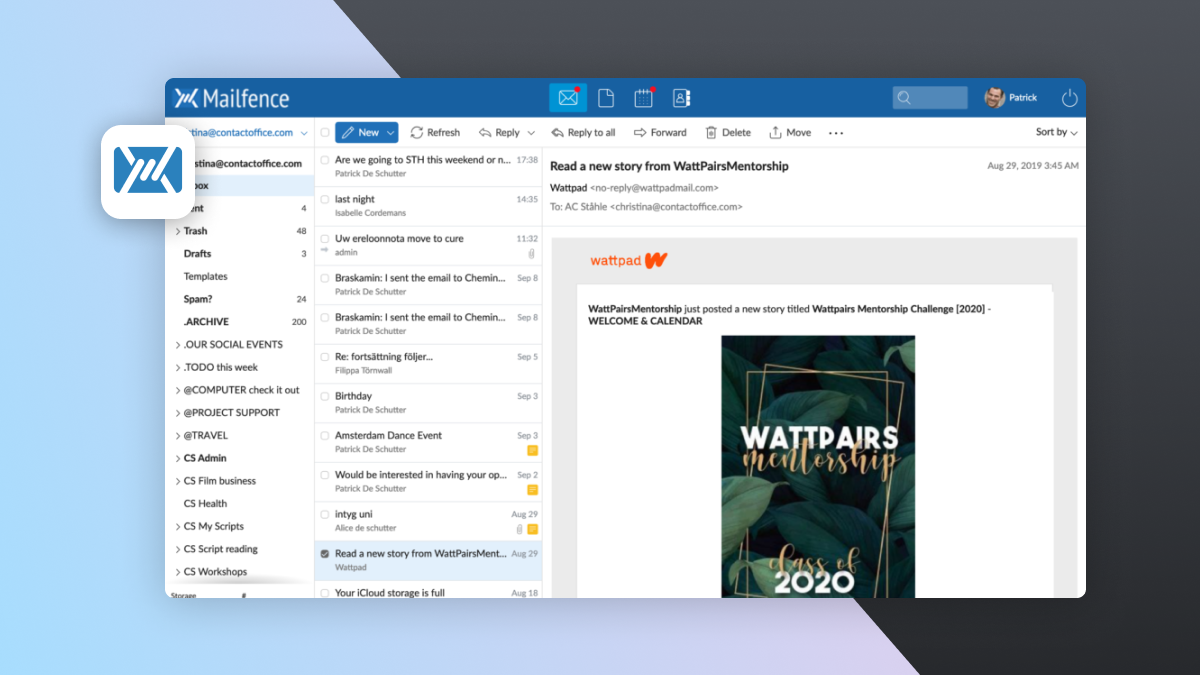
Task: Check the 'intyg uni' email checkbox
Action: point(325,514)
